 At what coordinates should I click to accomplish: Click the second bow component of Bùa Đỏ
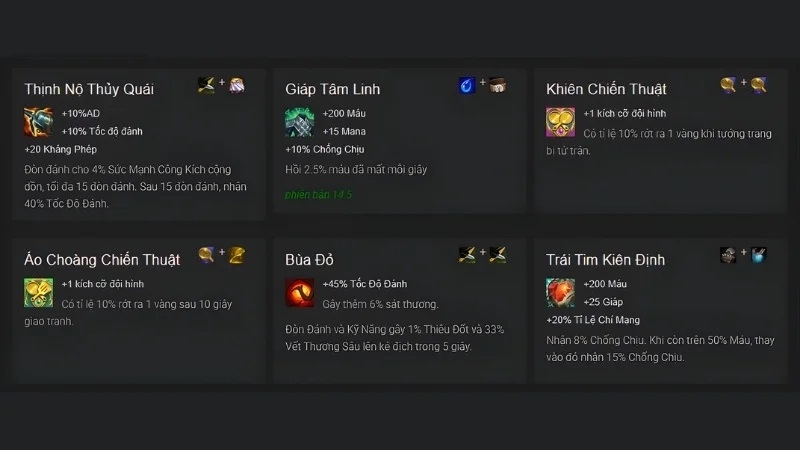click(x=497, y=255)
